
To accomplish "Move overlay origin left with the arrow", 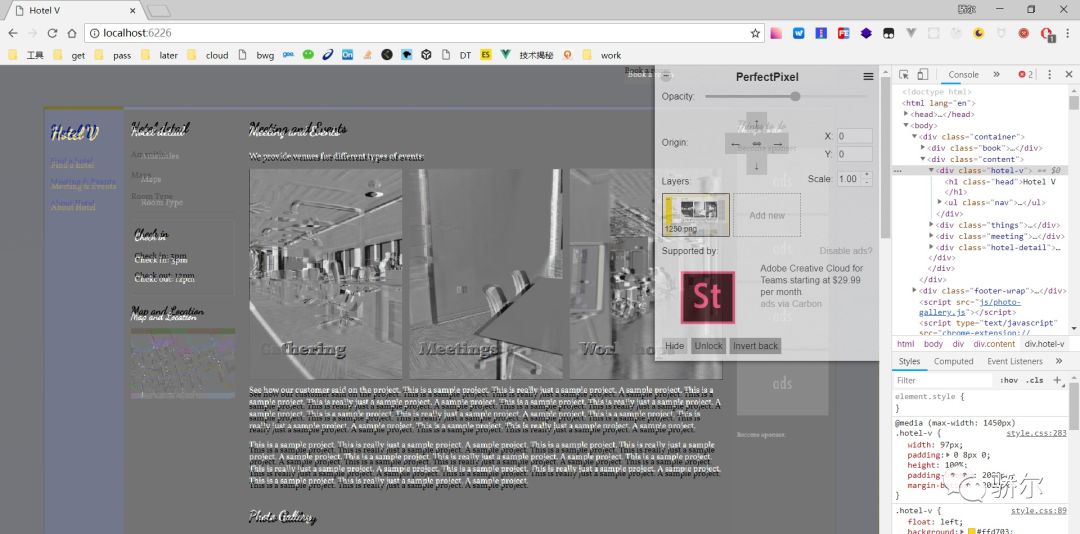I will click(736, 143).
